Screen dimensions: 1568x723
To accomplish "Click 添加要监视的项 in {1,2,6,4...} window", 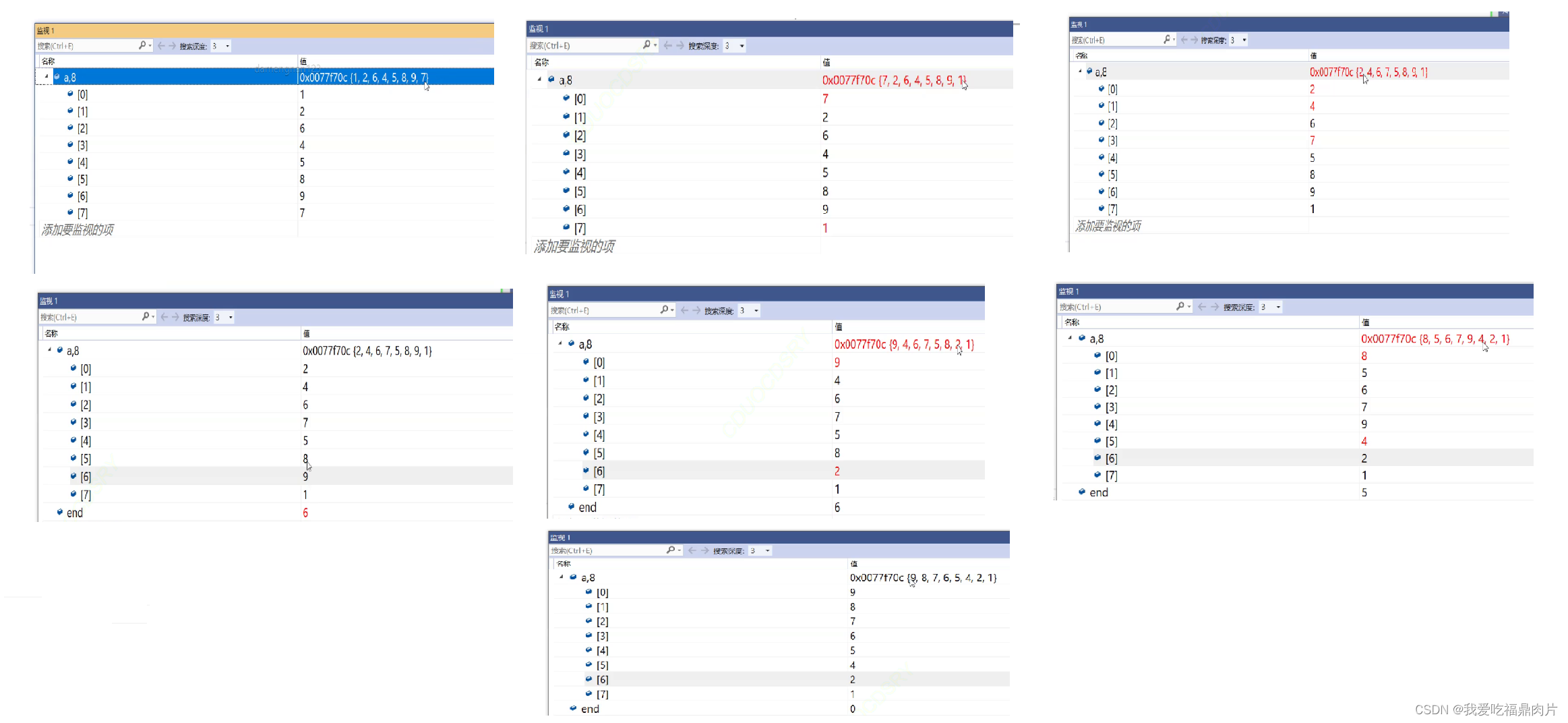I will [x=78, y=230].
